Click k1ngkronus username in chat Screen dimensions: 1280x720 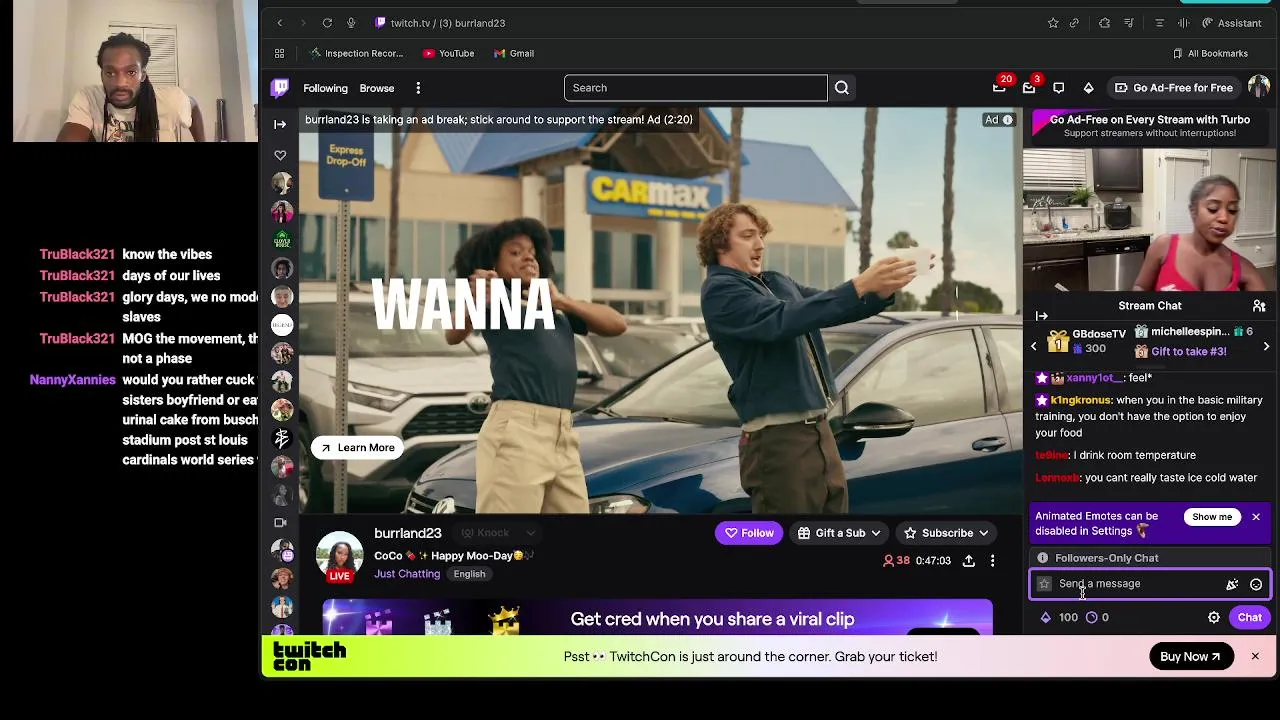(x=1081, y=400)
